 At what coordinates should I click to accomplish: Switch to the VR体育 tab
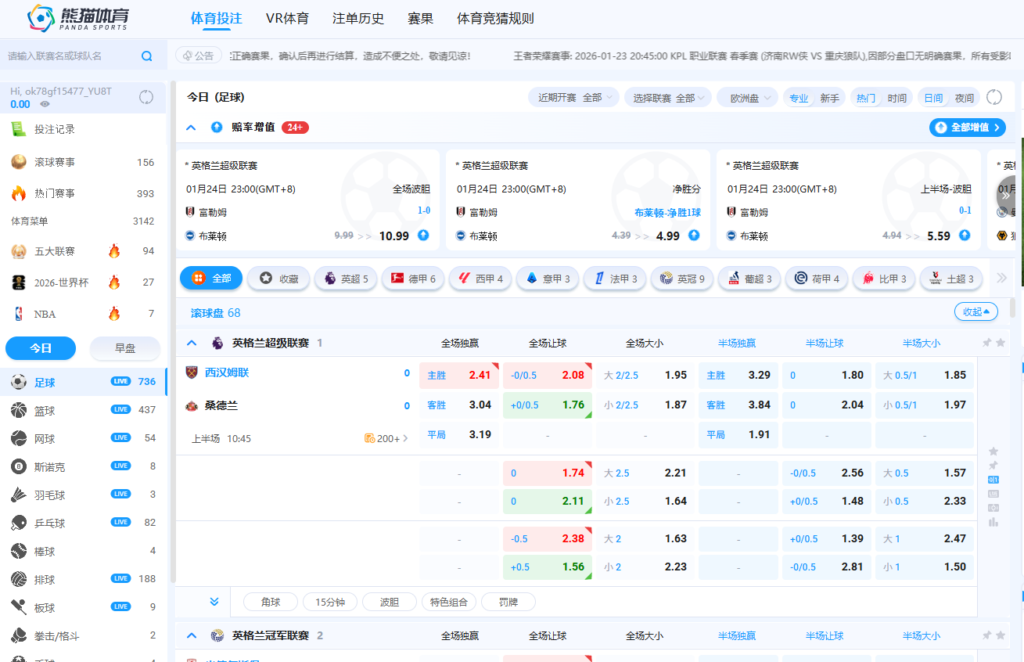click(288, 17)
